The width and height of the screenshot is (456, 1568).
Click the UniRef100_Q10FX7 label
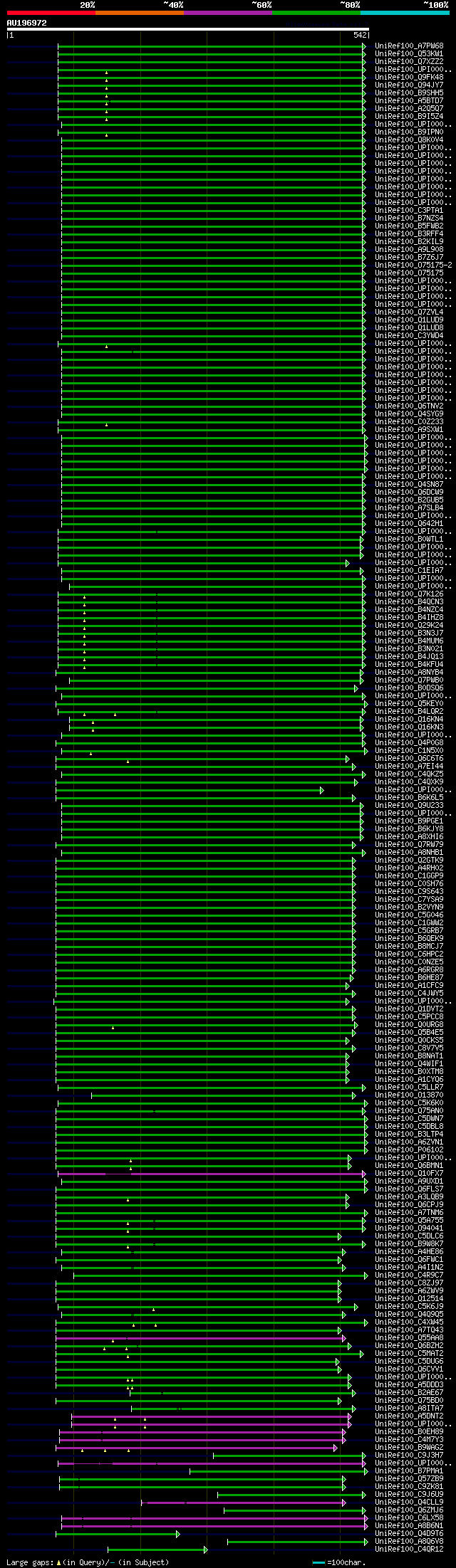click(x=409, y=1173)
